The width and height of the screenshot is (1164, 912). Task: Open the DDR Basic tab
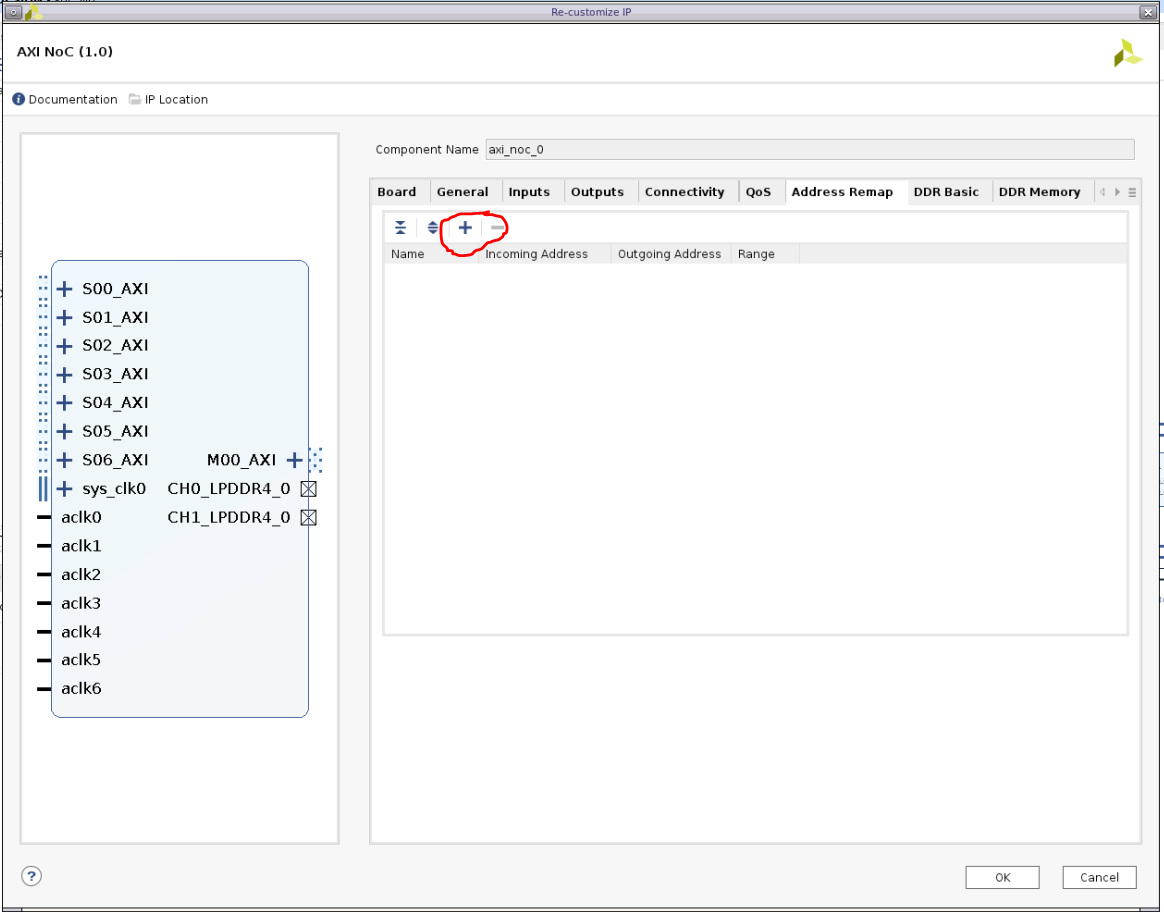[x=946, y=191]
